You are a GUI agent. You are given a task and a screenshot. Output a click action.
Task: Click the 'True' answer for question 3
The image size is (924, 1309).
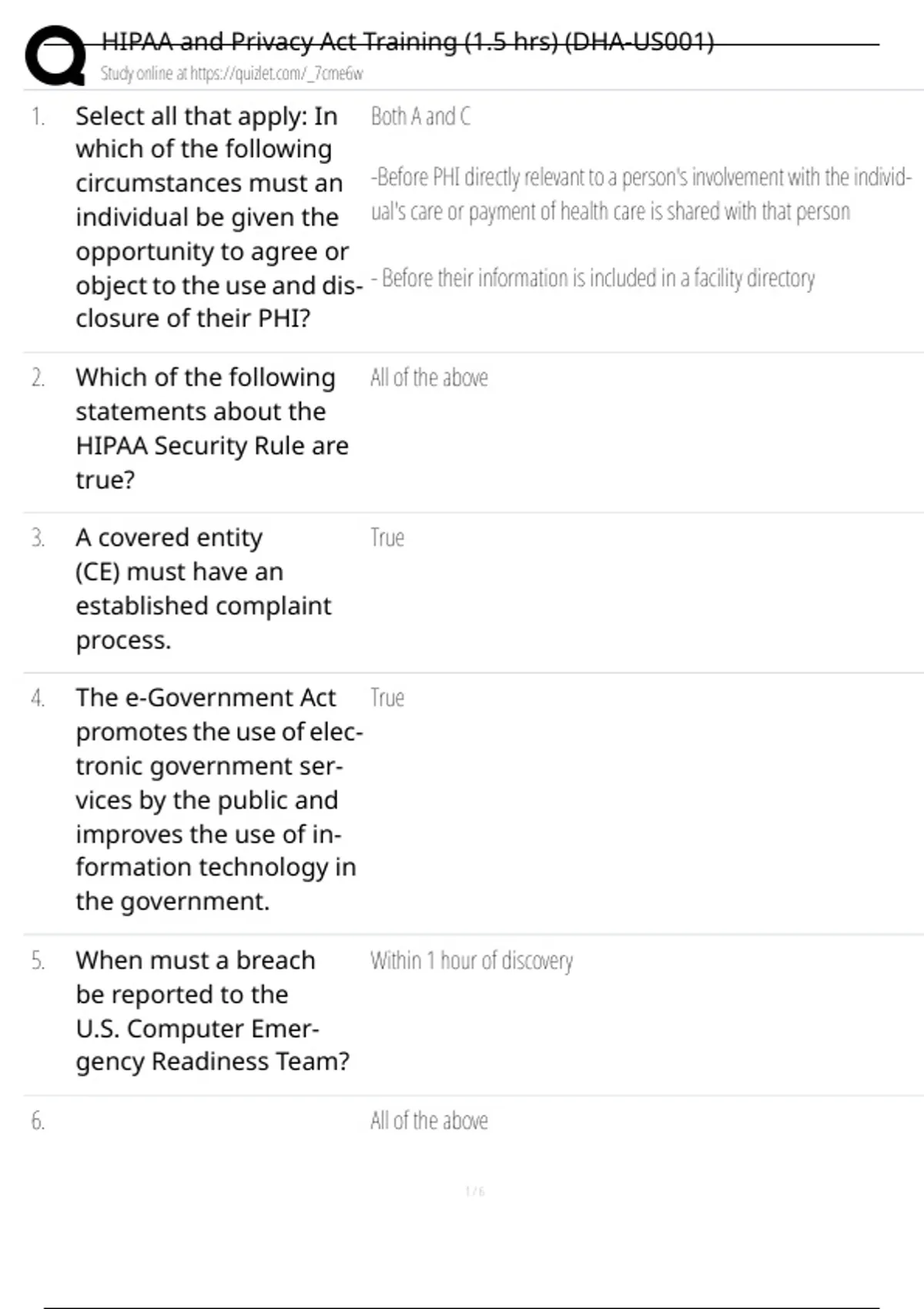(x=387, y=537)
